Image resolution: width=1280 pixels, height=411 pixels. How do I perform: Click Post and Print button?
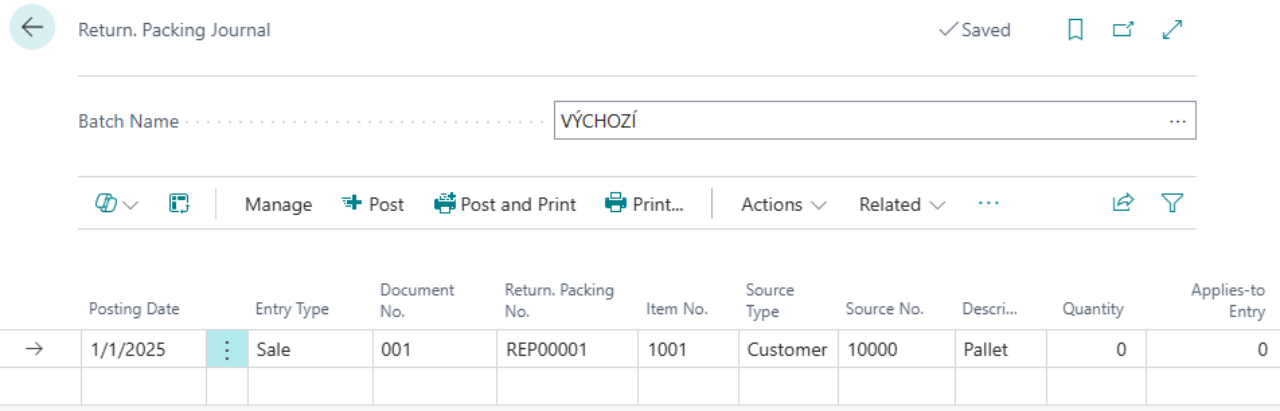coord(505,204)
